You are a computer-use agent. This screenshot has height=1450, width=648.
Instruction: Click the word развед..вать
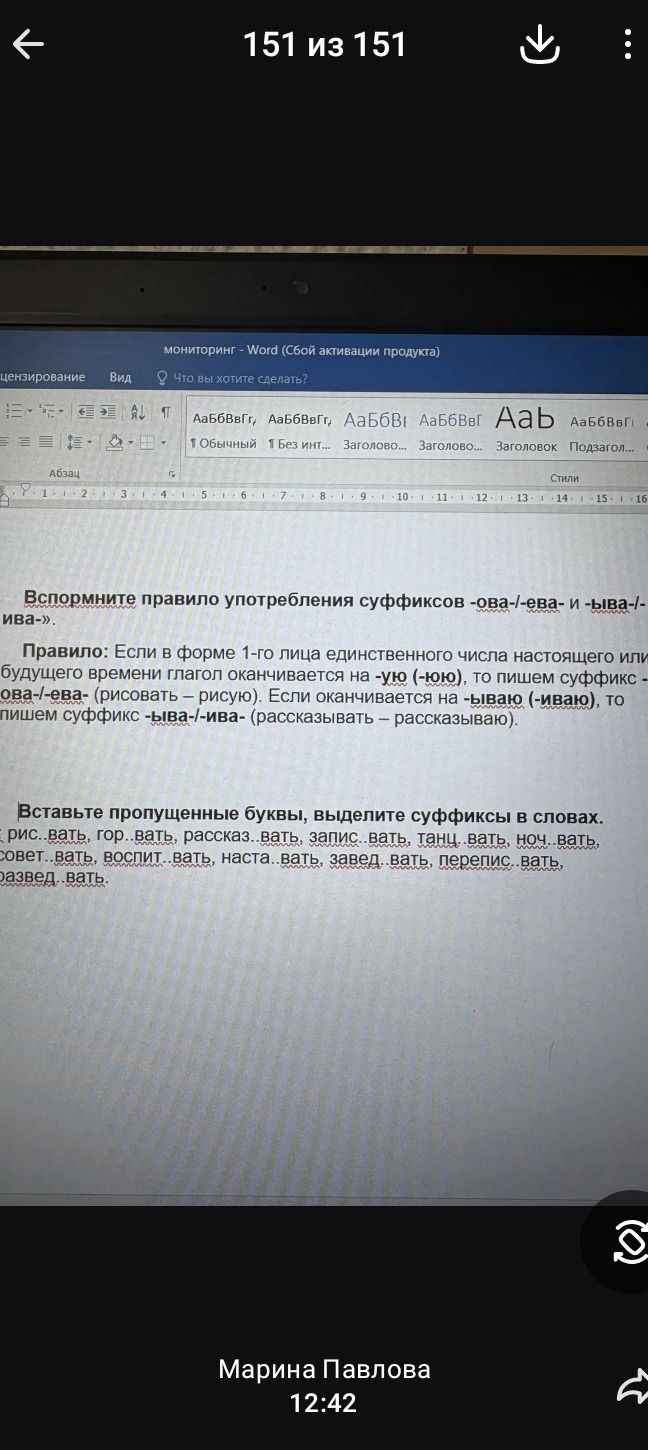(x=54, y=878)
